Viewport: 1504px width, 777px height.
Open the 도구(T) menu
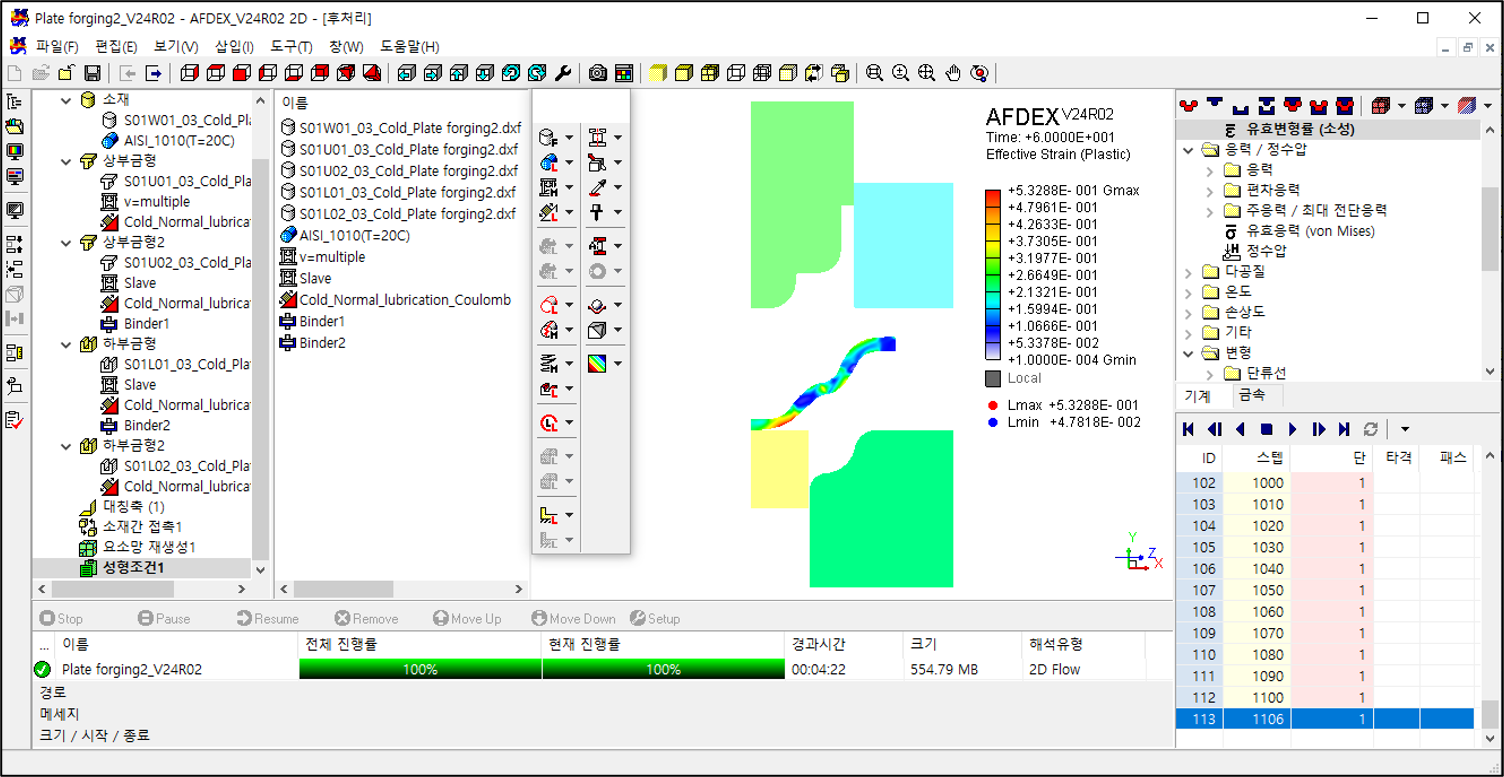click(291, 47)
